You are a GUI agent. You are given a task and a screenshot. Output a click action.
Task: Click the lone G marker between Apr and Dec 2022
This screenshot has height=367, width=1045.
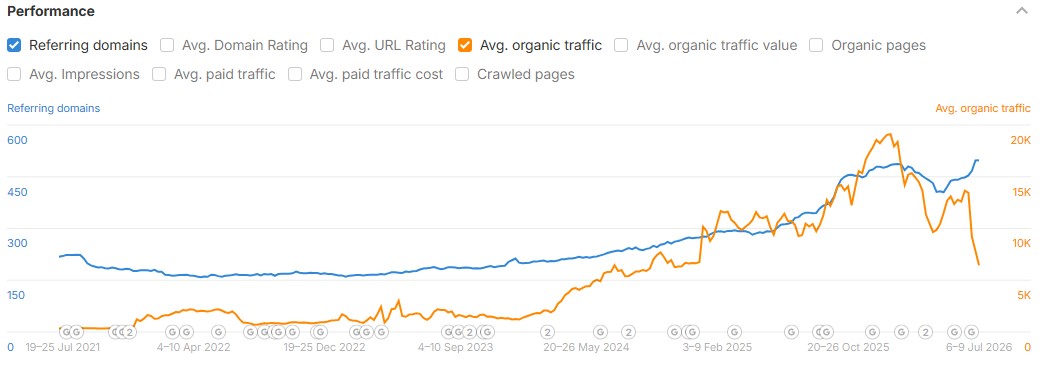(x=219, y=332)
